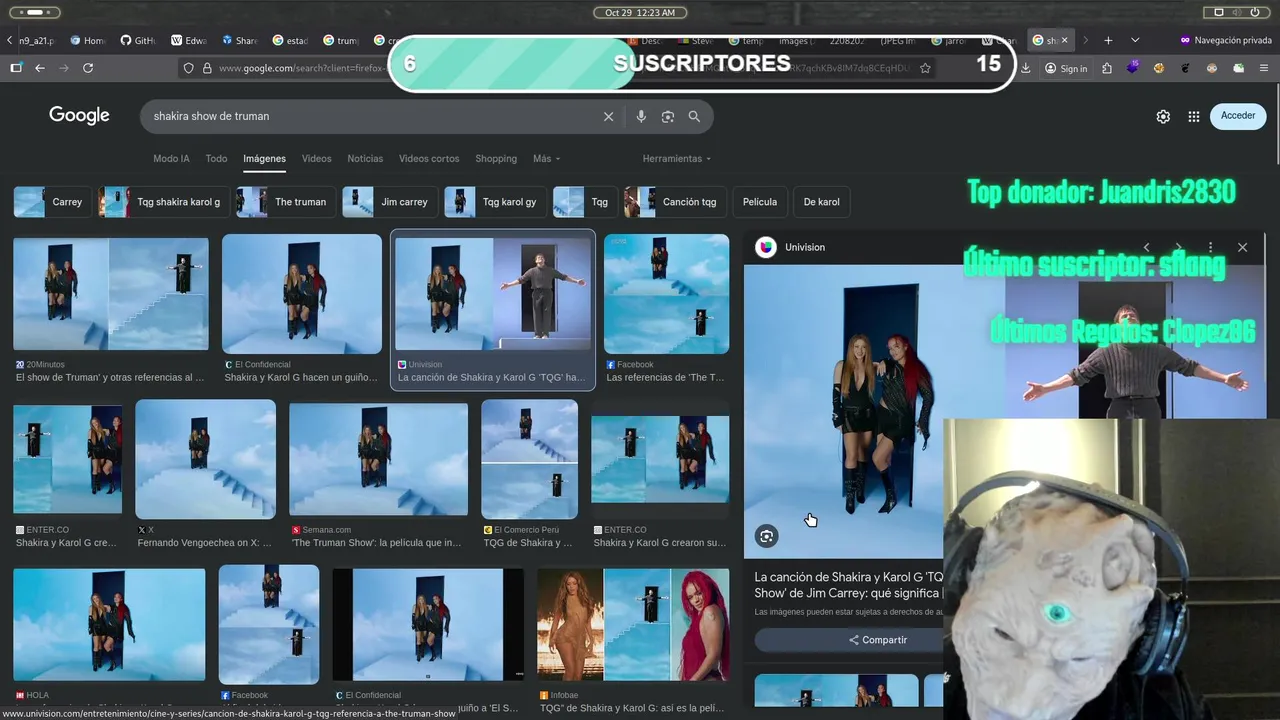
Task: Open the Firefox hamburger application menu
Action: tap(1264, 68)
